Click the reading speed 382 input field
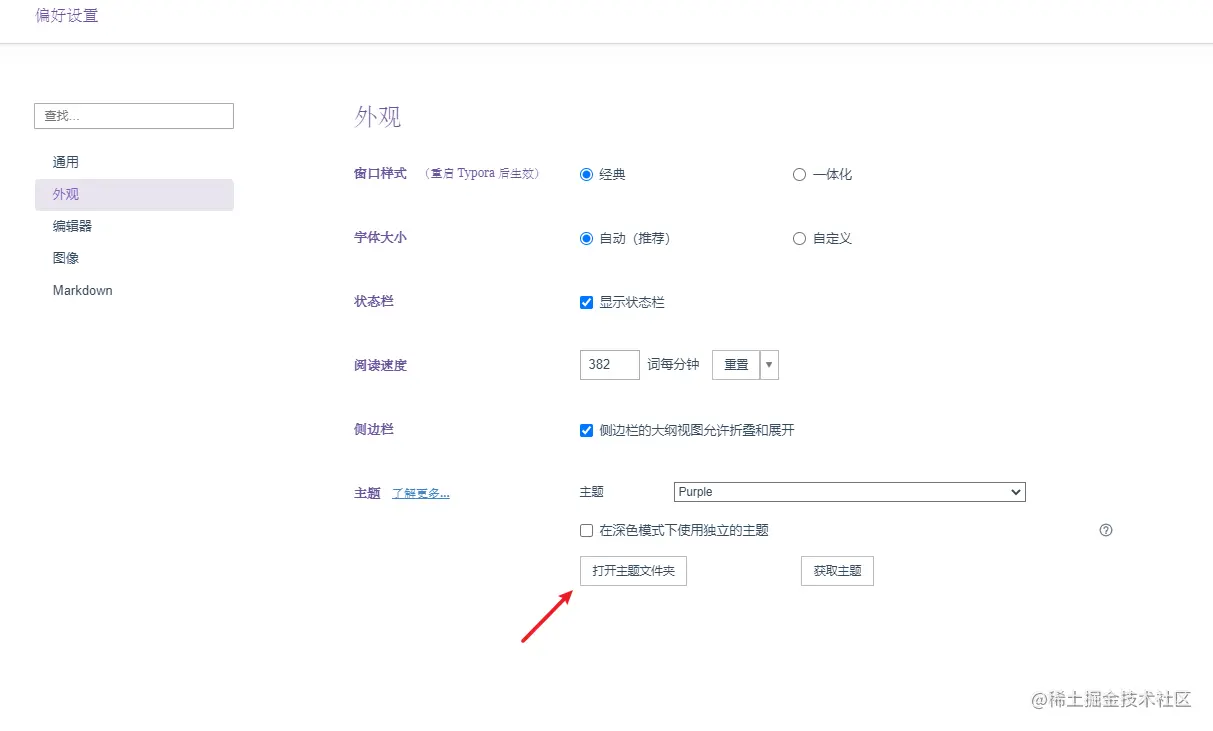 coord(609,365)
